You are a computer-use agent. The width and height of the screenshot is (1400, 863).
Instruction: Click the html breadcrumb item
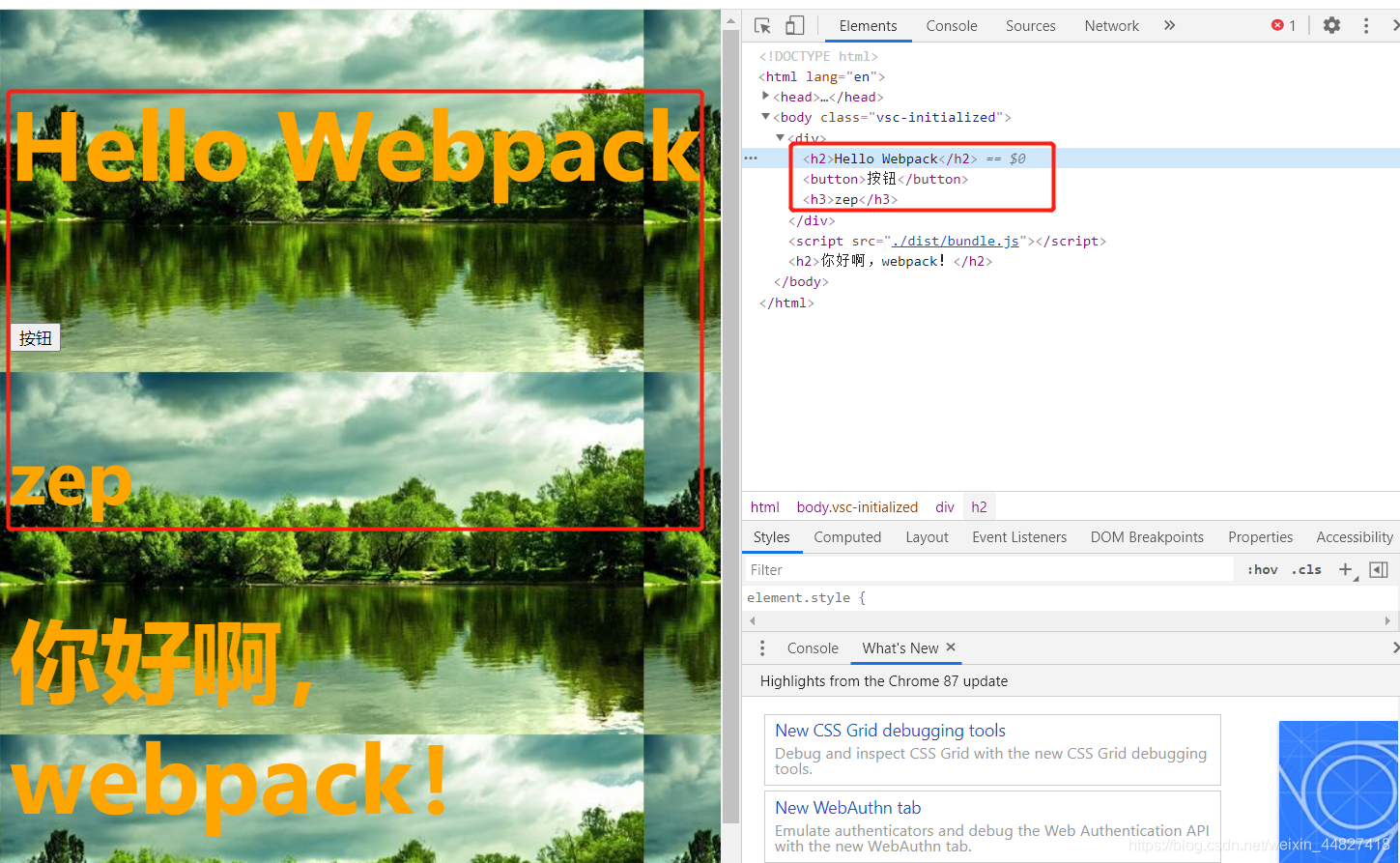[764, 507]
